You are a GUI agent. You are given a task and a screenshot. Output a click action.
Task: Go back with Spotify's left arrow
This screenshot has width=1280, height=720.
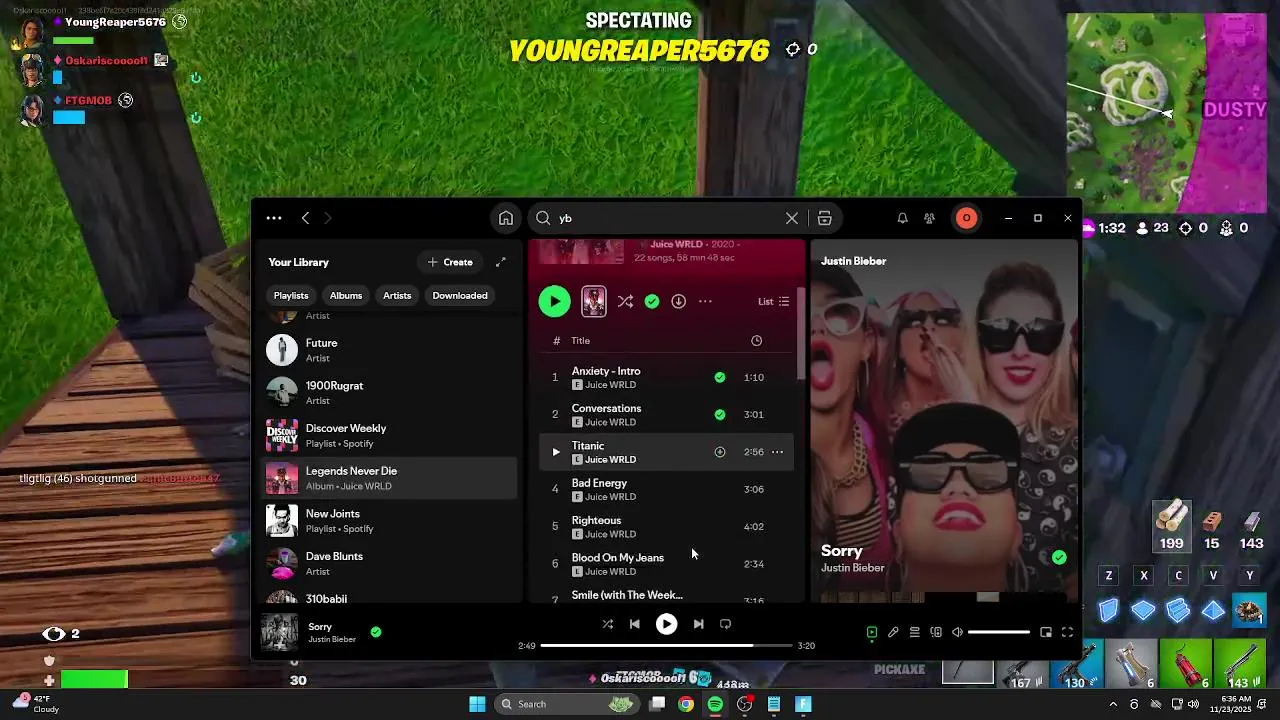[x=306, y=218]
